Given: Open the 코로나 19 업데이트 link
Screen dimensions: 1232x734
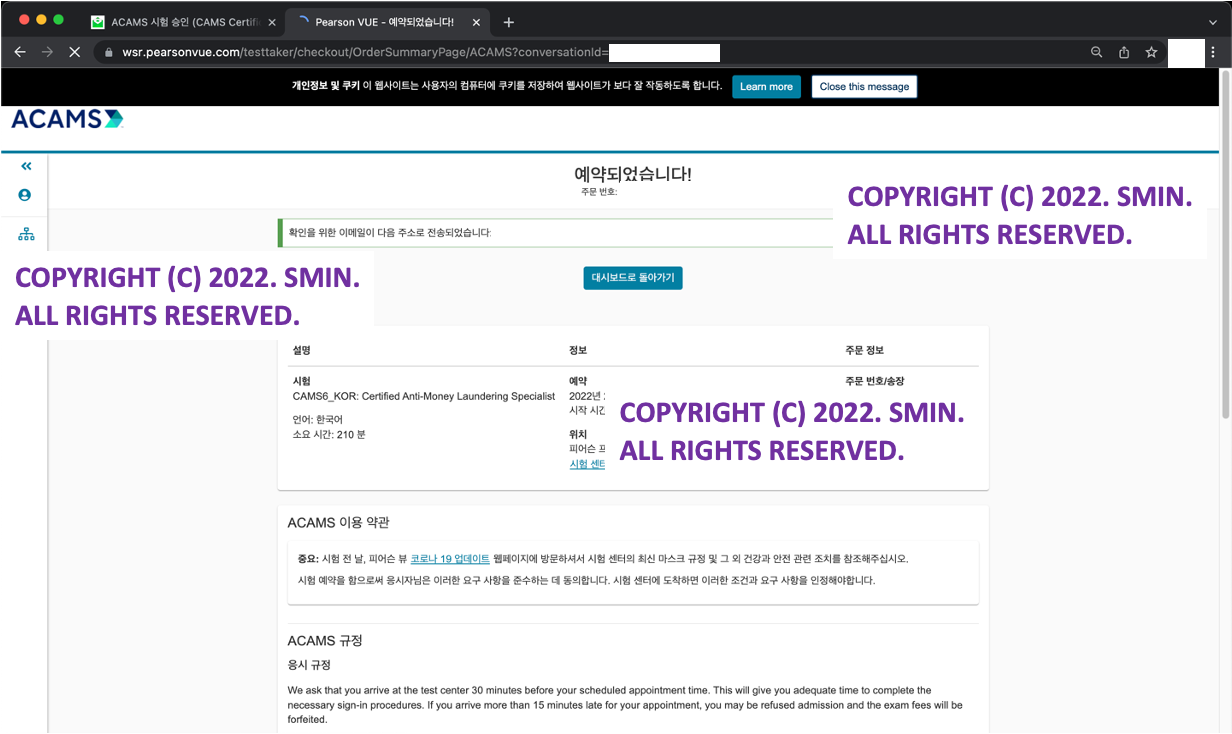Looking at the screenshot, I should pos(450,559).
